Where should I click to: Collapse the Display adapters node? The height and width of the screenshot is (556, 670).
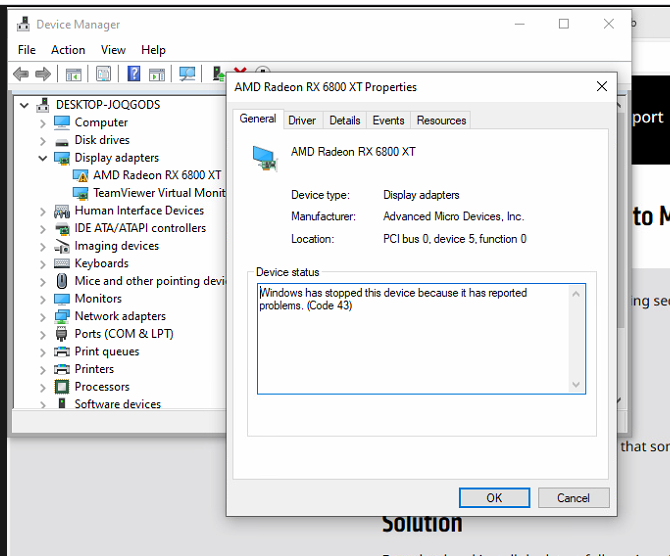tap(42, 158)
